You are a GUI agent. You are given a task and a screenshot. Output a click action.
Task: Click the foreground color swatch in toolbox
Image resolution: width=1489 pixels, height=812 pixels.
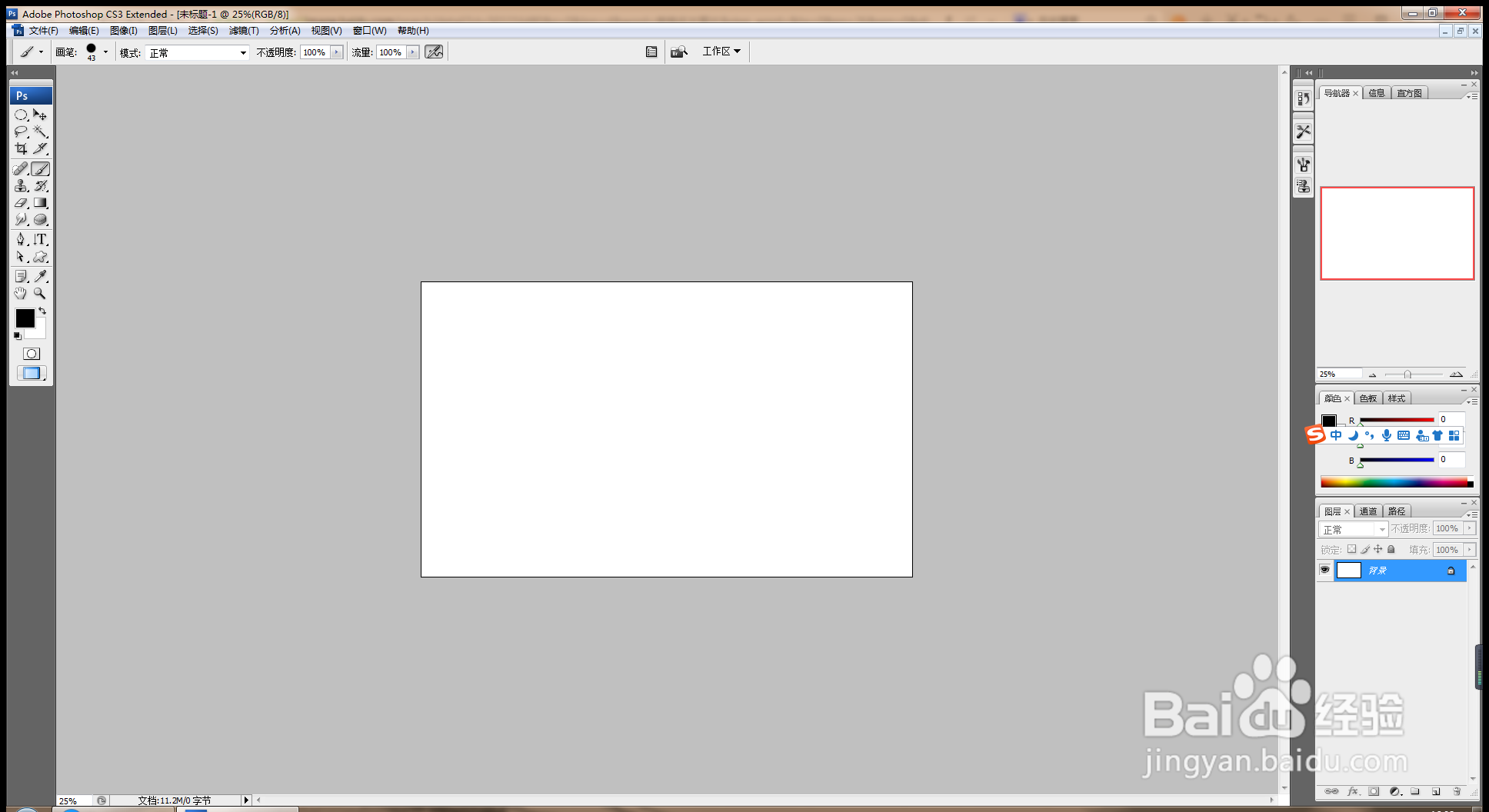[25, 318]
